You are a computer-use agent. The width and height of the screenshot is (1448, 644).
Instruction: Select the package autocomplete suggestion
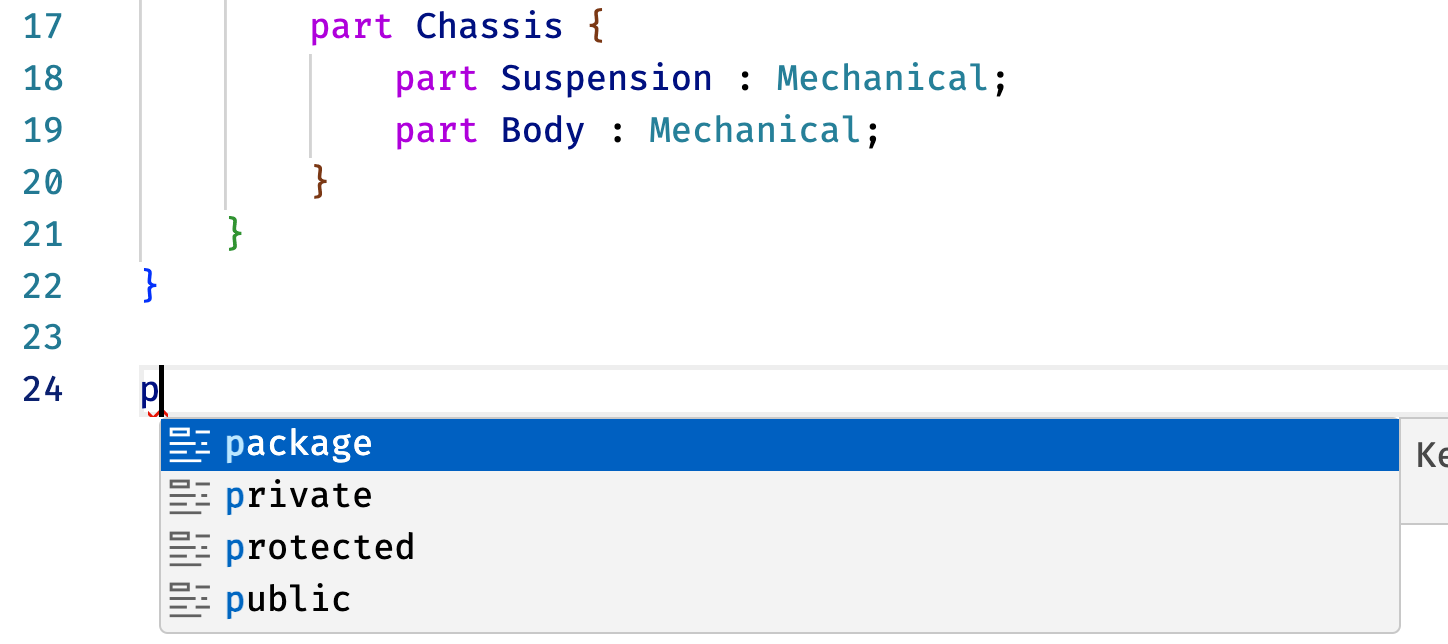[x=779, y=445]
